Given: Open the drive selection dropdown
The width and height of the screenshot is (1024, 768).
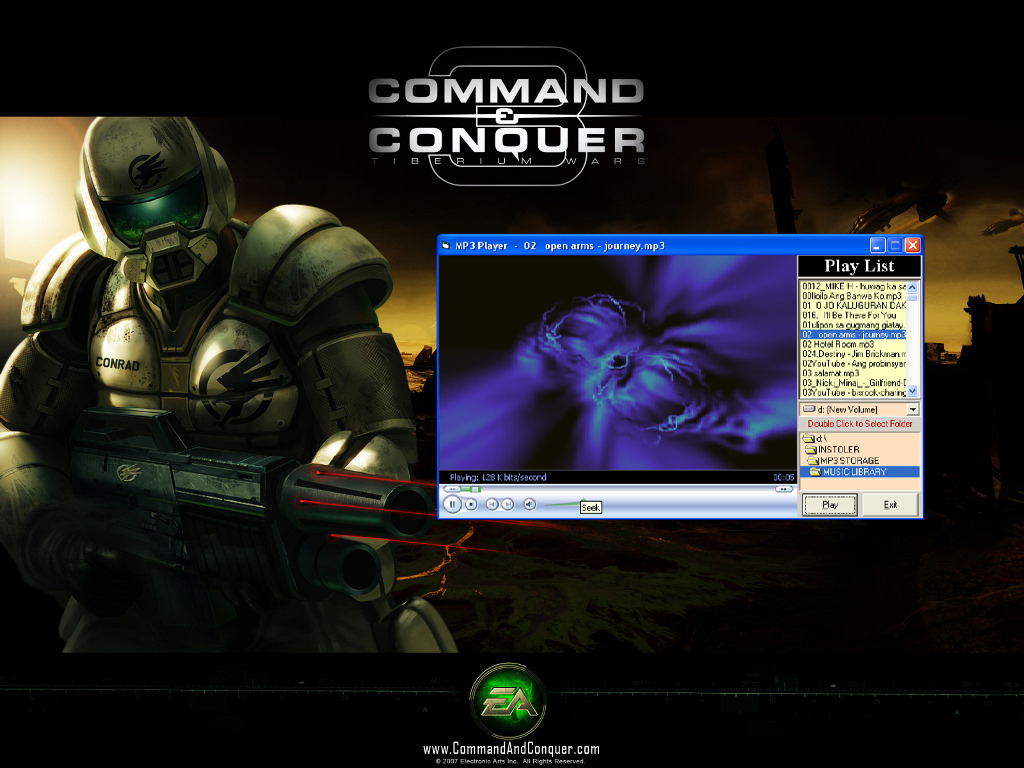Looking at the screenshot, I should (x=913, y=409).
